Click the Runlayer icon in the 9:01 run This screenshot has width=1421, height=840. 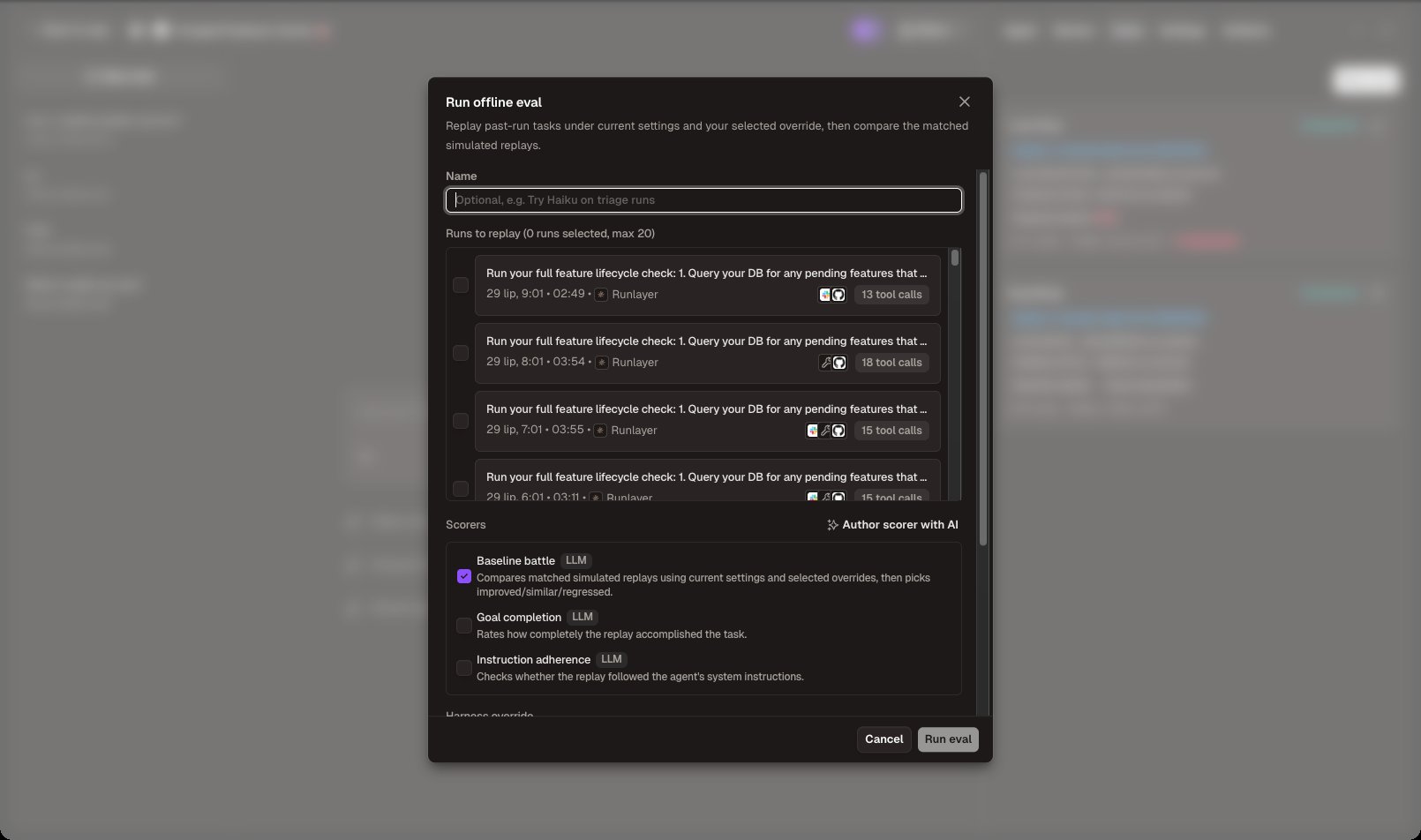click(x=601, y=295)
